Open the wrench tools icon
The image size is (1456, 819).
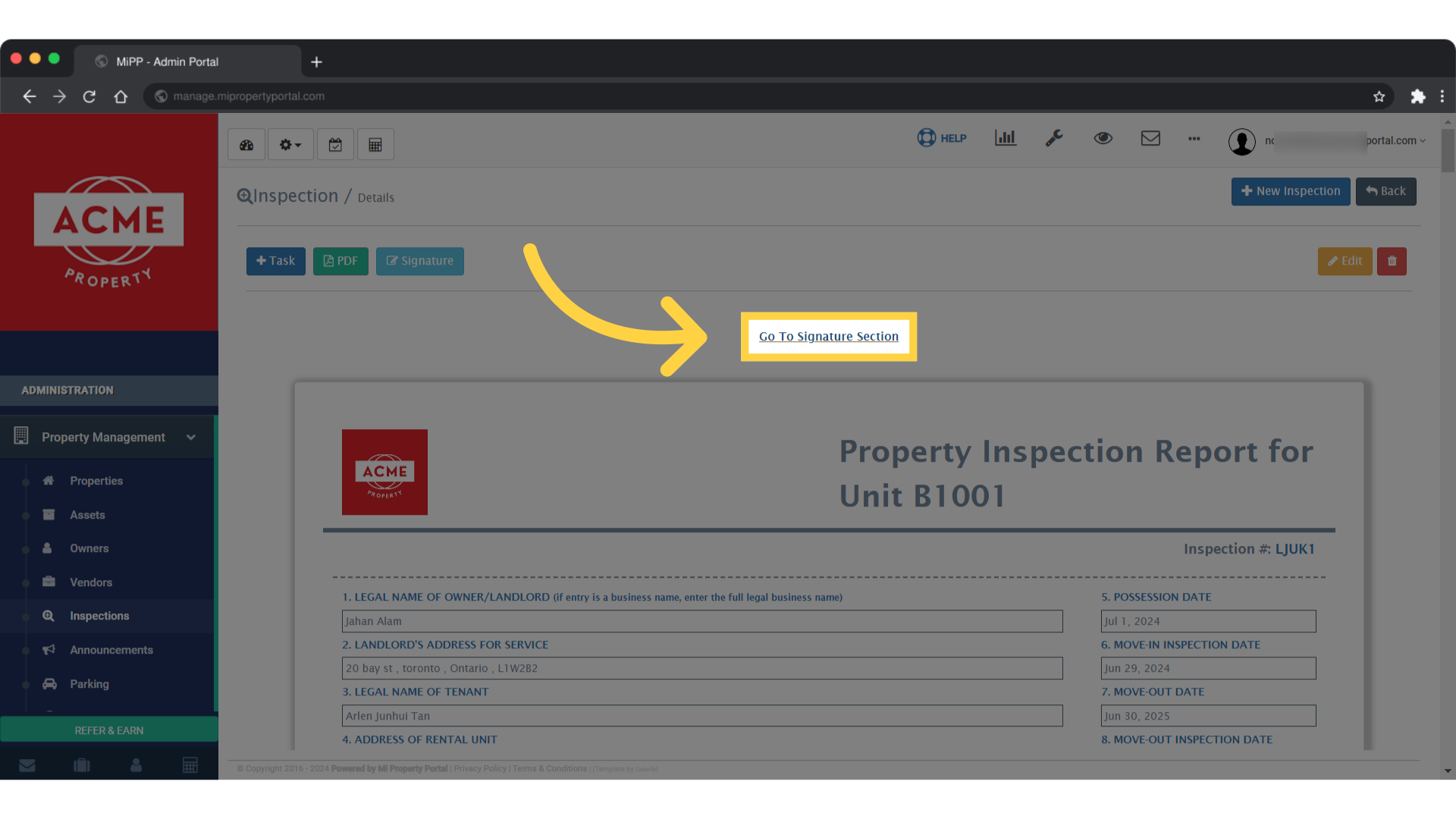[x=1054, y=138]
